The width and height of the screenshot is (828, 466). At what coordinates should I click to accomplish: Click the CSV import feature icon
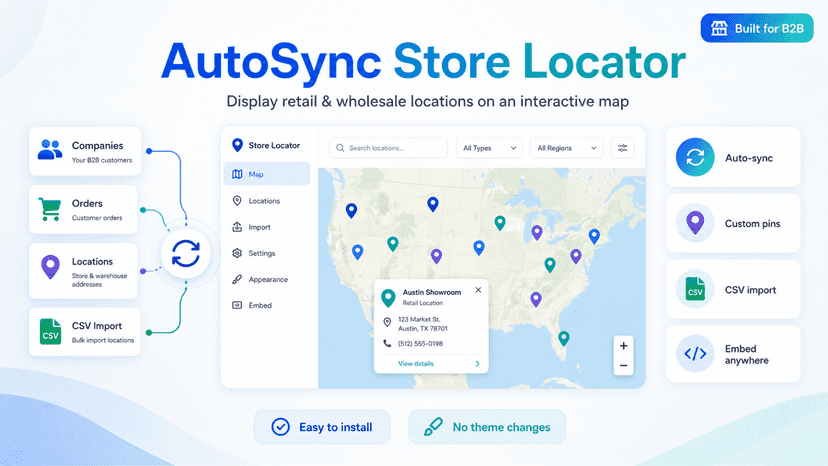[x=695, y=289]
